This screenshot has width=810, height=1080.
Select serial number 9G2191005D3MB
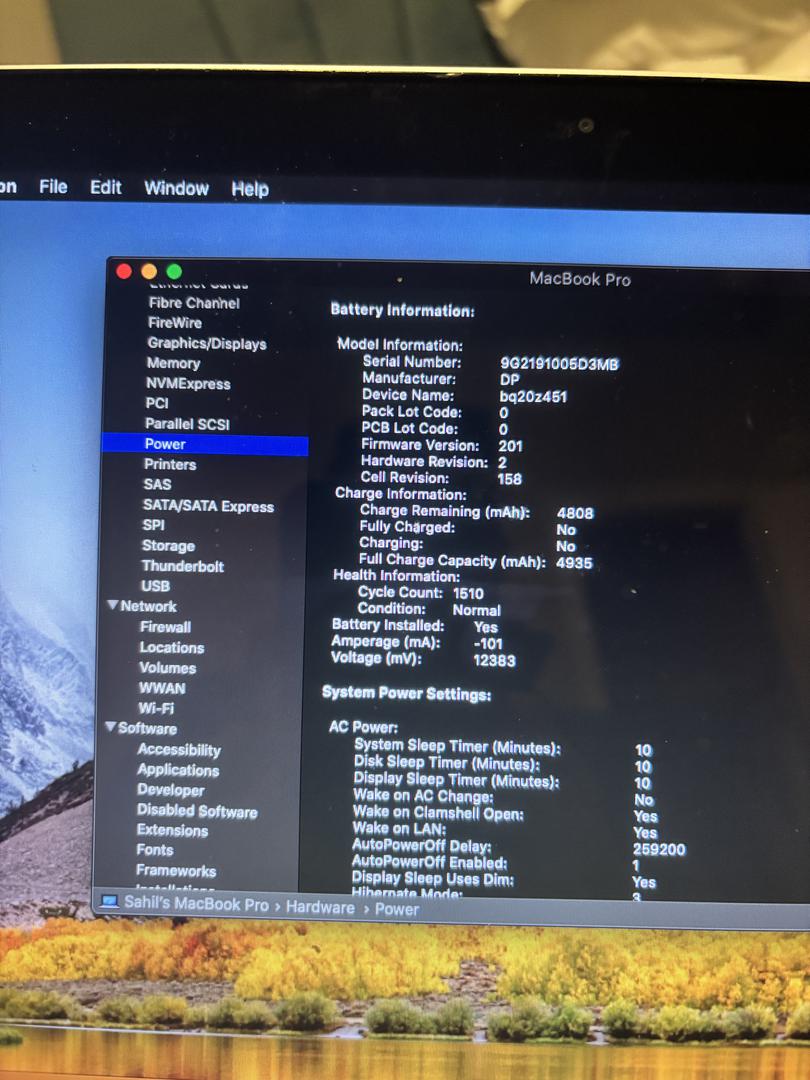pos(559,364)
